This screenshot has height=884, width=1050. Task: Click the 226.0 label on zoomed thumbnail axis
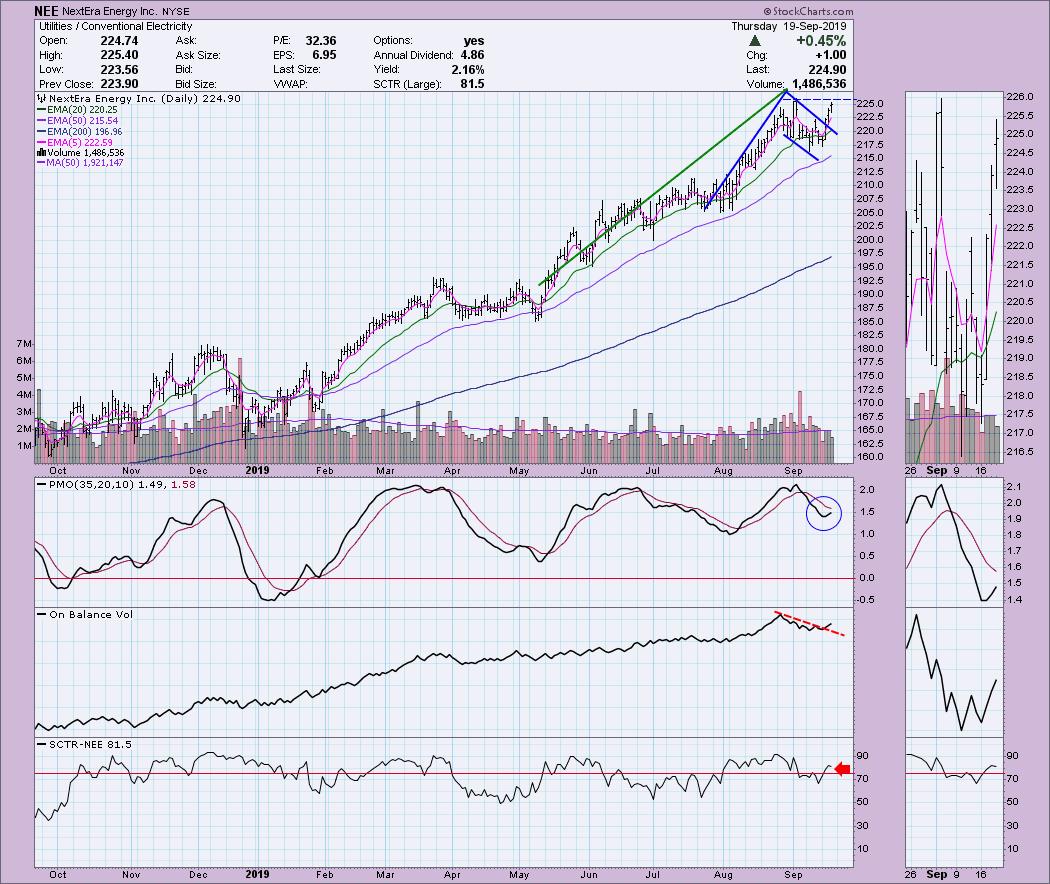[1020, 96]
